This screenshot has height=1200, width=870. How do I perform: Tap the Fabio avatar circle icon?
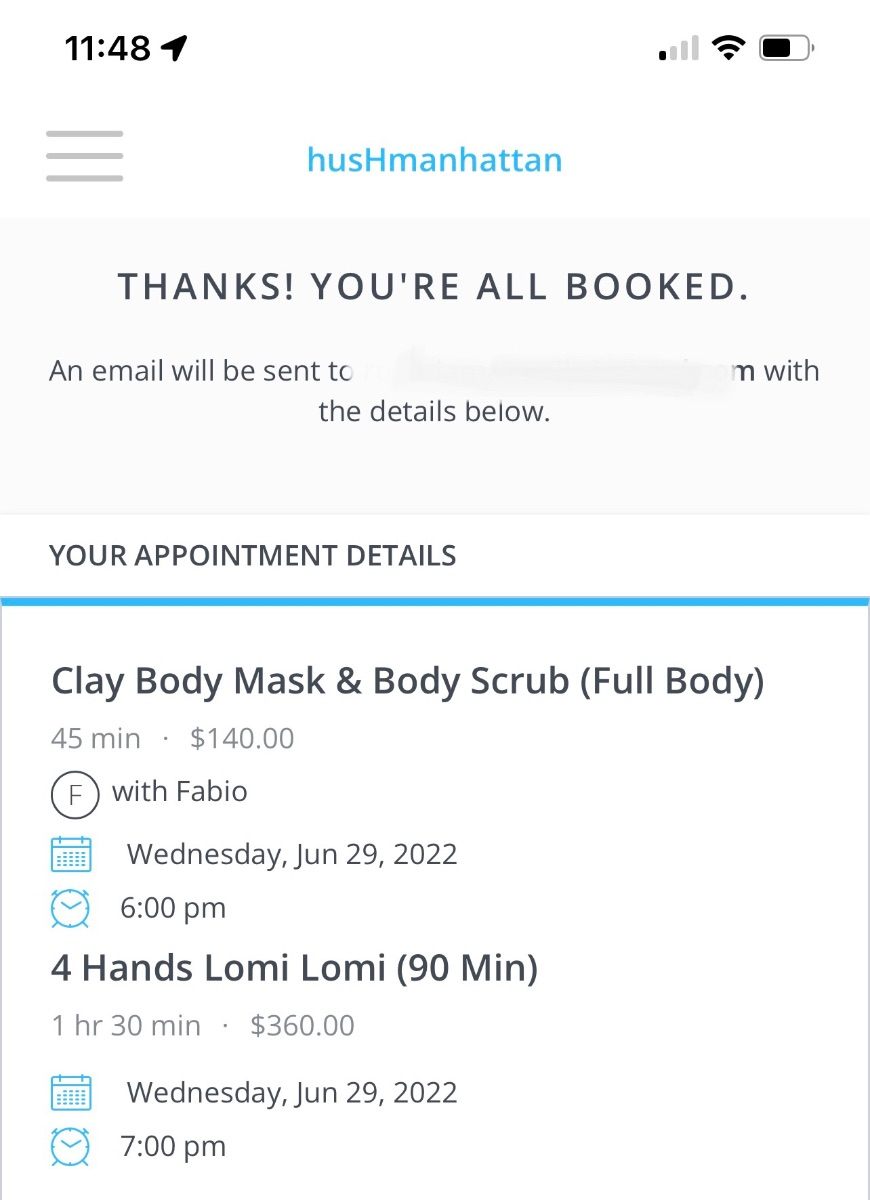(x=75, y=796)
